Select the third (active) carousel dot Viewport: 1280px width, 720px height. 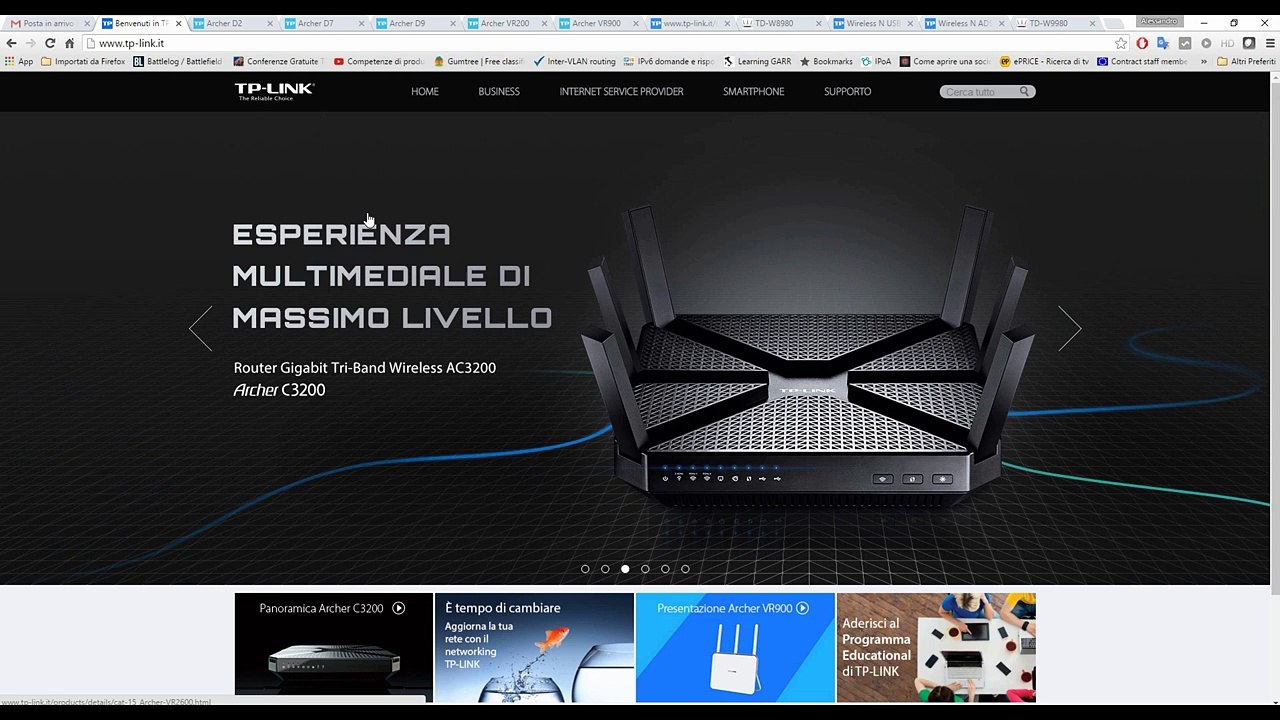625,569
